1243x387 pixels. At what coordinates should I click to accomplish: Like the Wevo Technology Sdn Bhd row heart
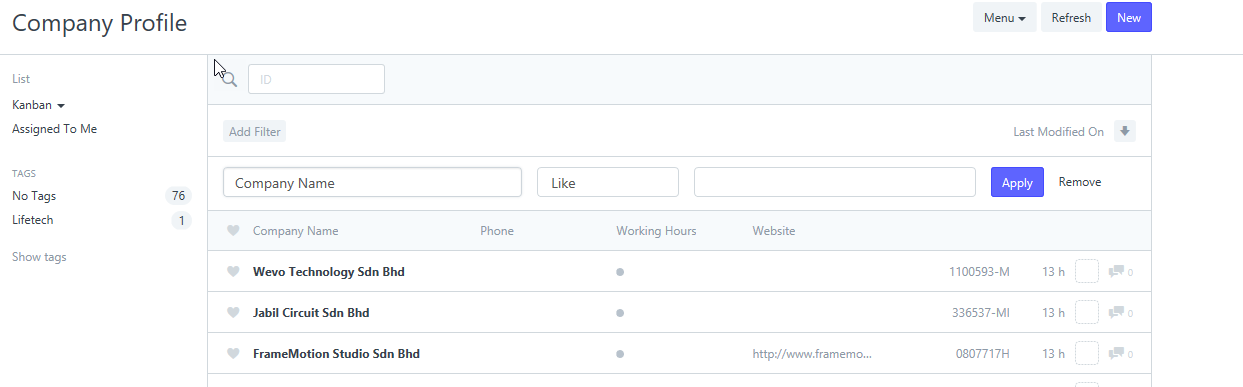(x=233, y=272)
